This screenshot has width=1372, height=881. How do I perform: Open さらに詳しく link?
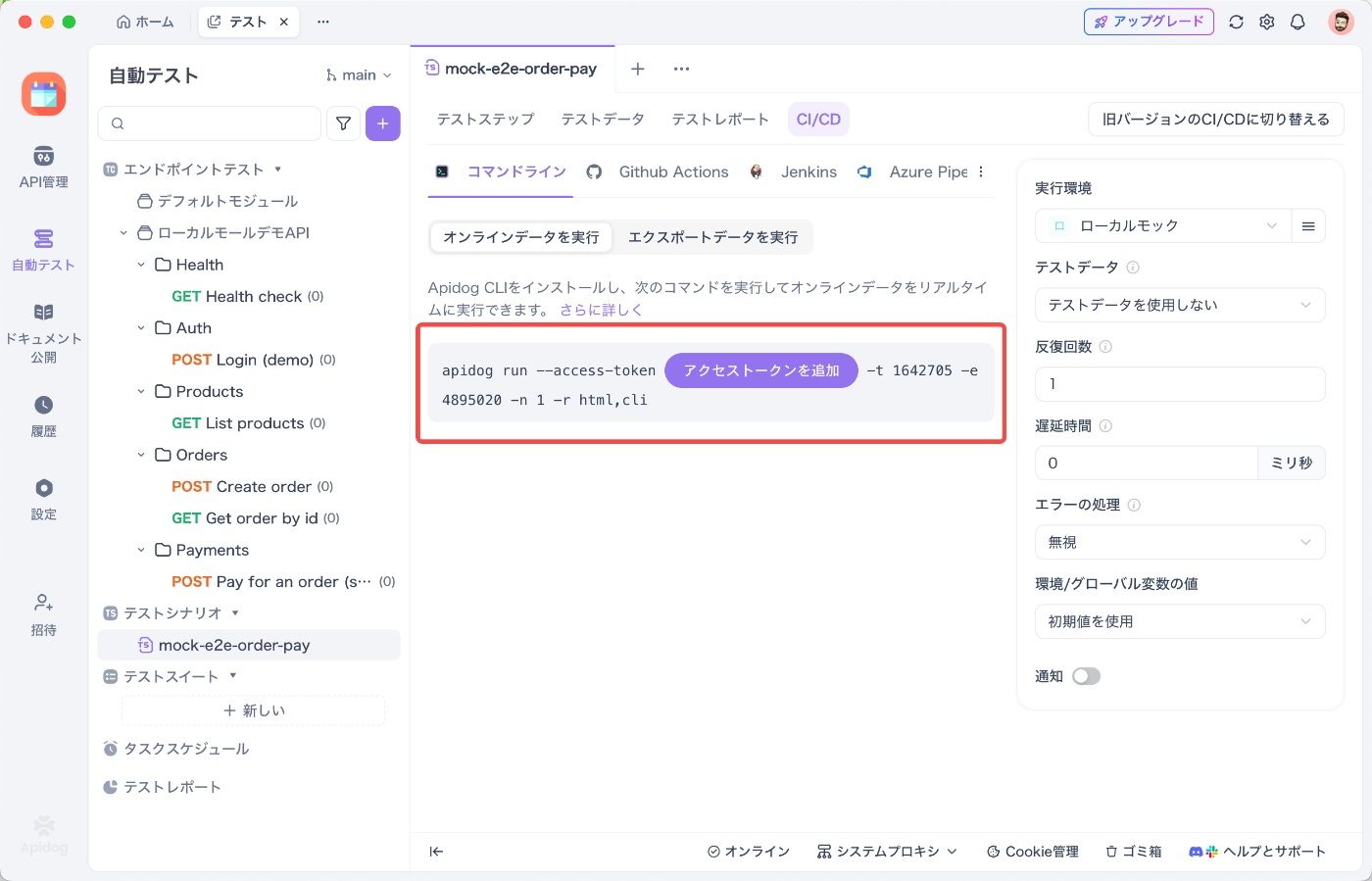[601, 310]
